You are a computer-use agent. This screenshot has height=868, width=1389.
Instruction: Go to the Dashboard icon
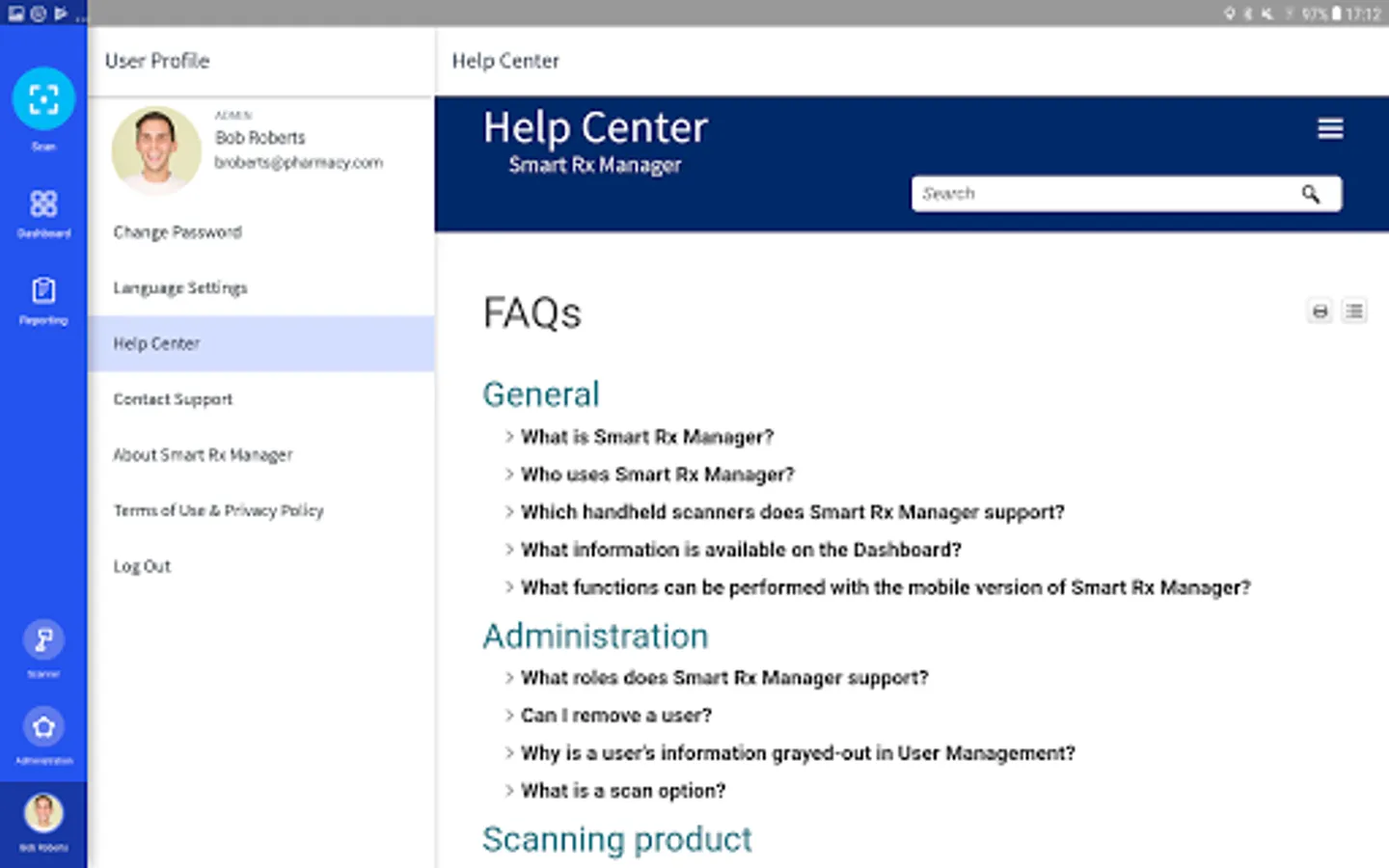click(43, 203)
